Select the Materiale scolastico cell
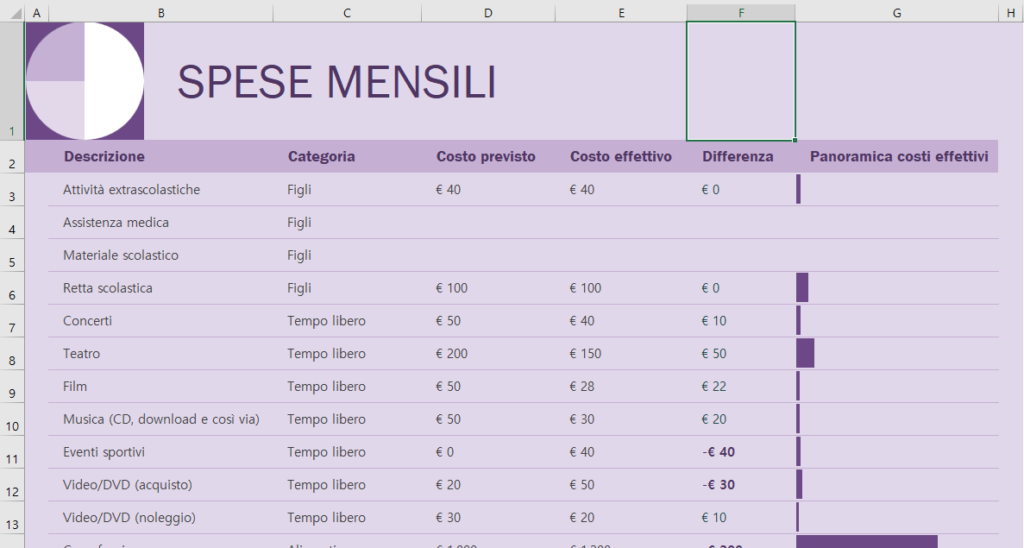Screen dimensions: 1024x548 [x=161, y=255]
